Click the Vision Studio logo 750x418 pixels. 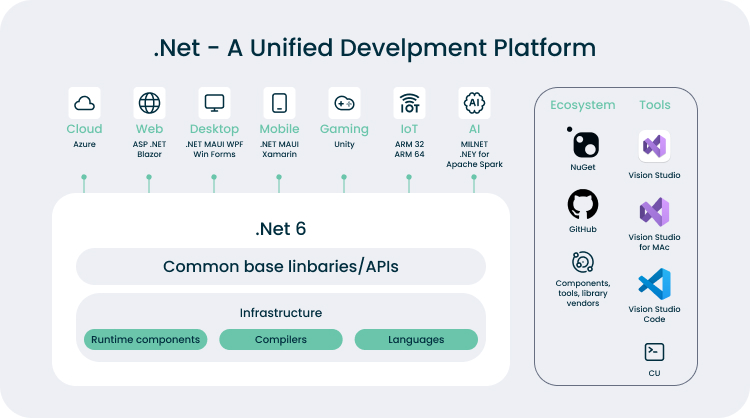(x=654, y=146)
